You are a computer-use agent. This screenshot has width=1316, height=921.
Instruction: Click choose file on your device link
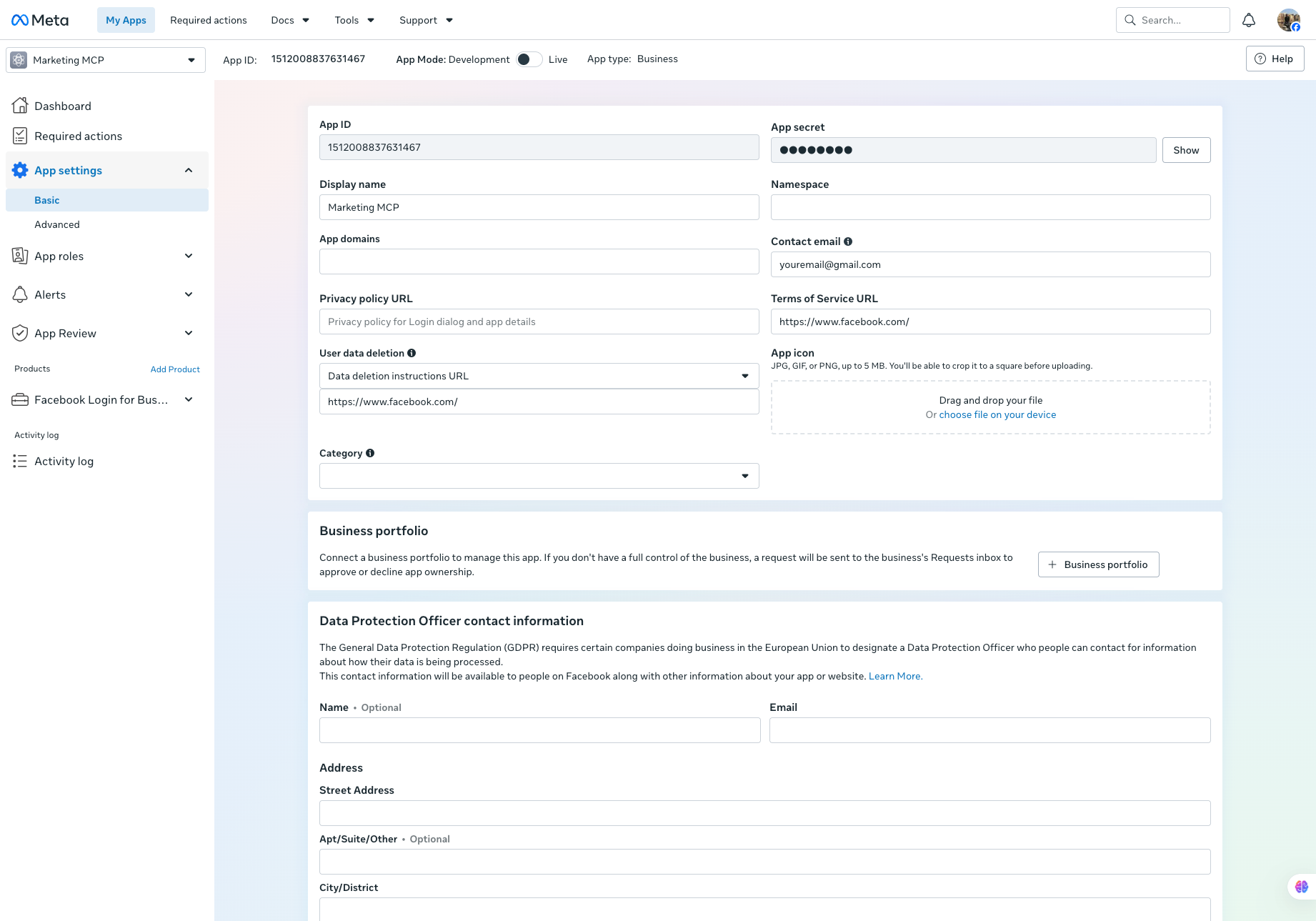[x=997, y=414]
